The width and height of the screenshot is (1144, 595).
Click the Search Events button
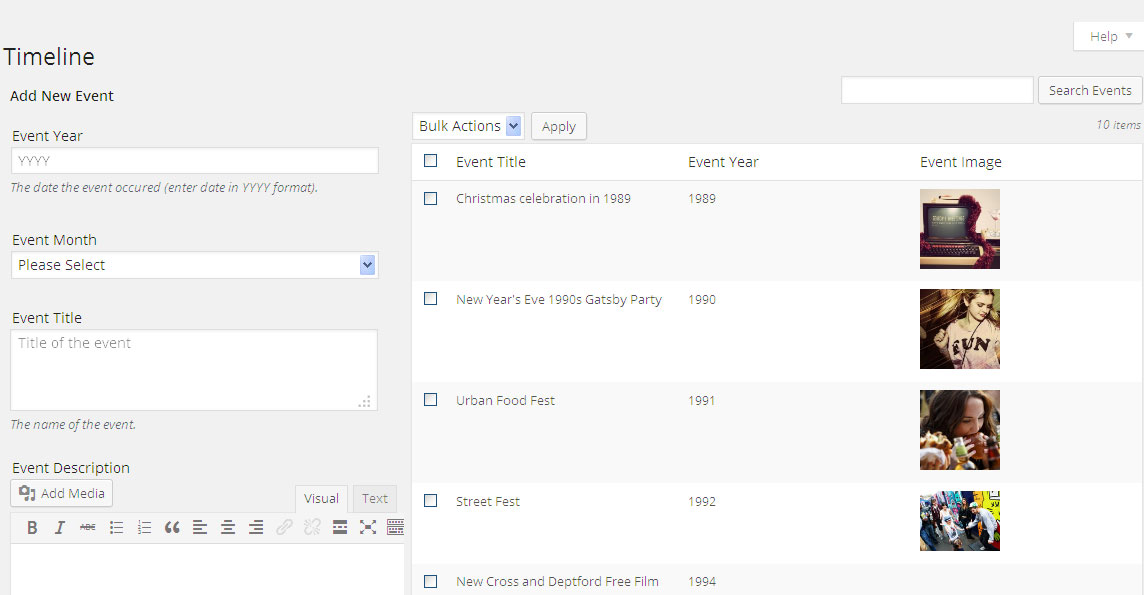coord(1090,90)
